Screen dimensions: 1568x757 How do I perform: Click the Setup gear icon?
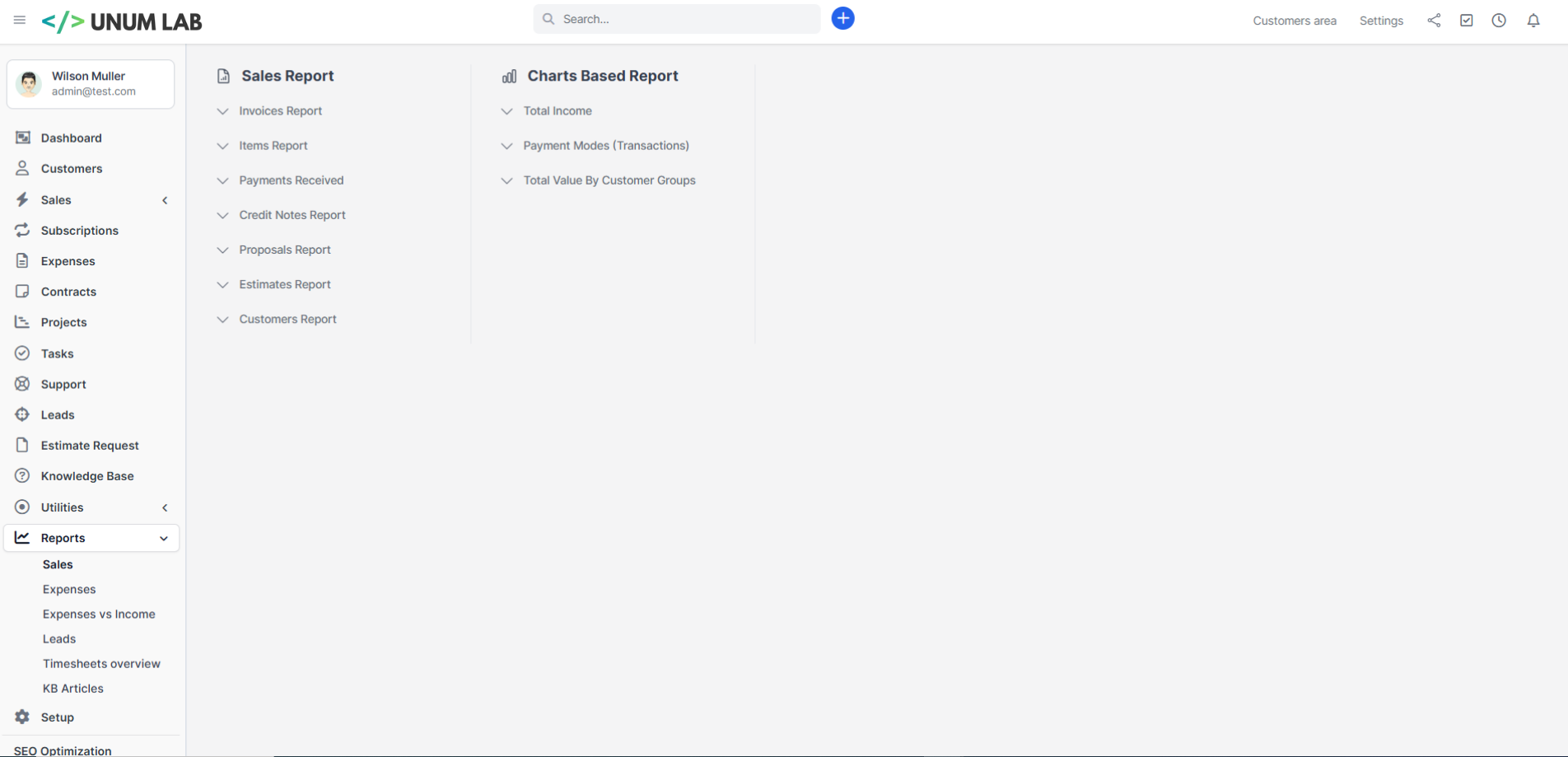22,717
